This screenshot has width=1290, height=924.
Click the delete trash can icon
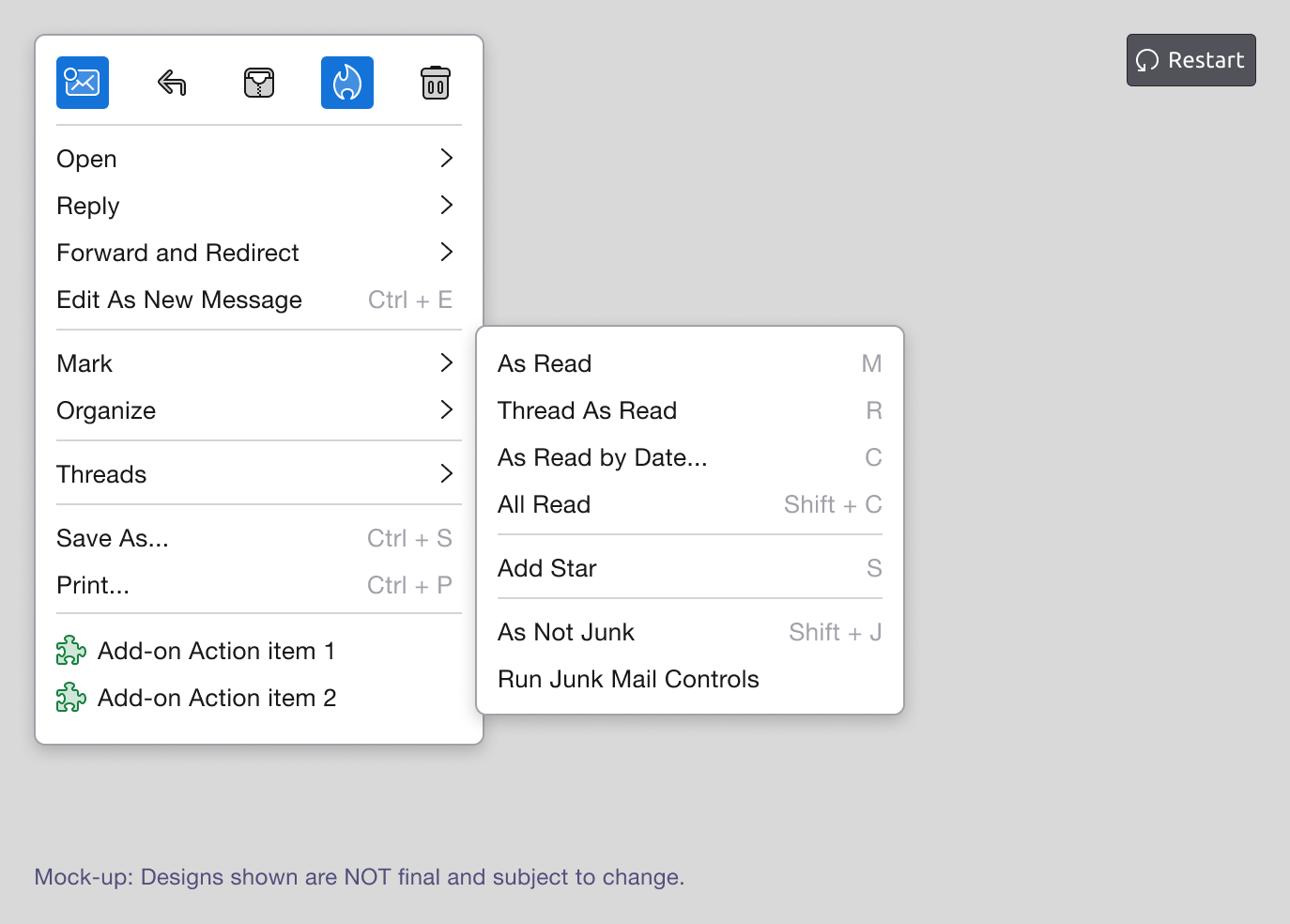pyautogui.click(x=435, y=83)
